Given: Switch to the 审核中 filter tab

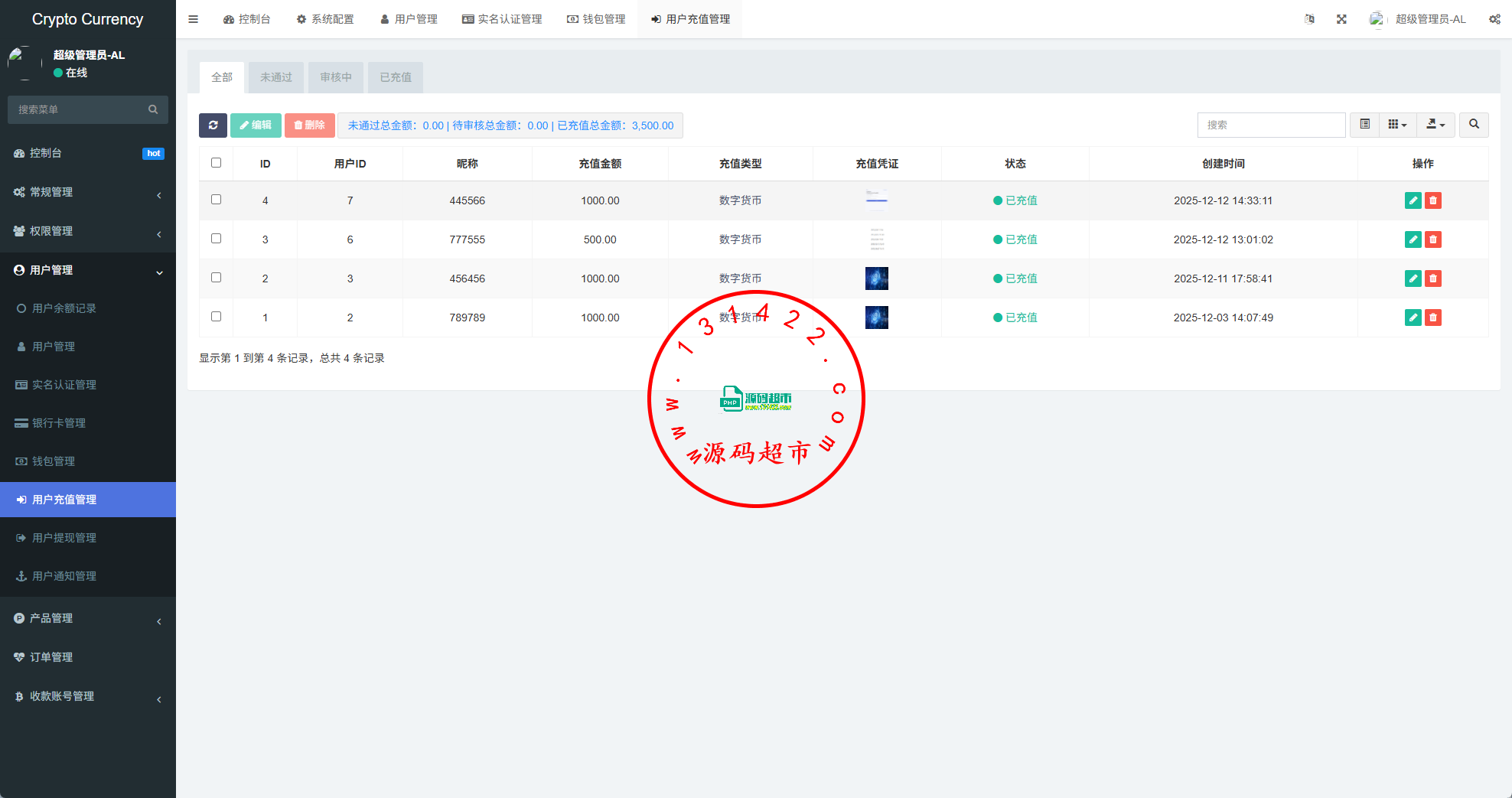Looking at the screenshot, I should pos(336,77).
